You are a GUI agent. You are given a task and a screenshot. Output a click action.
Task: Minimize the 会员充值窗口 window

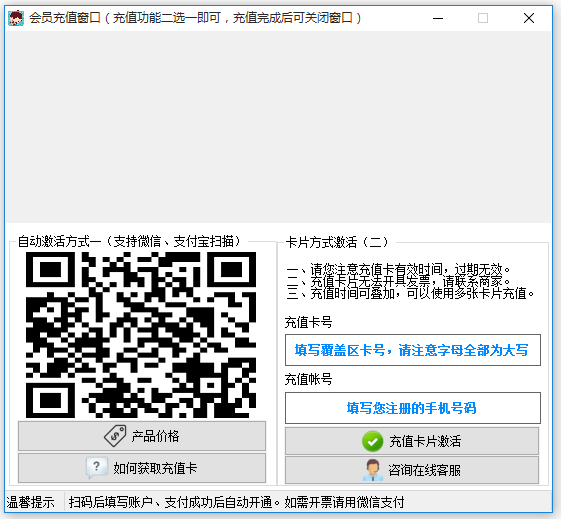coord(438,18)
